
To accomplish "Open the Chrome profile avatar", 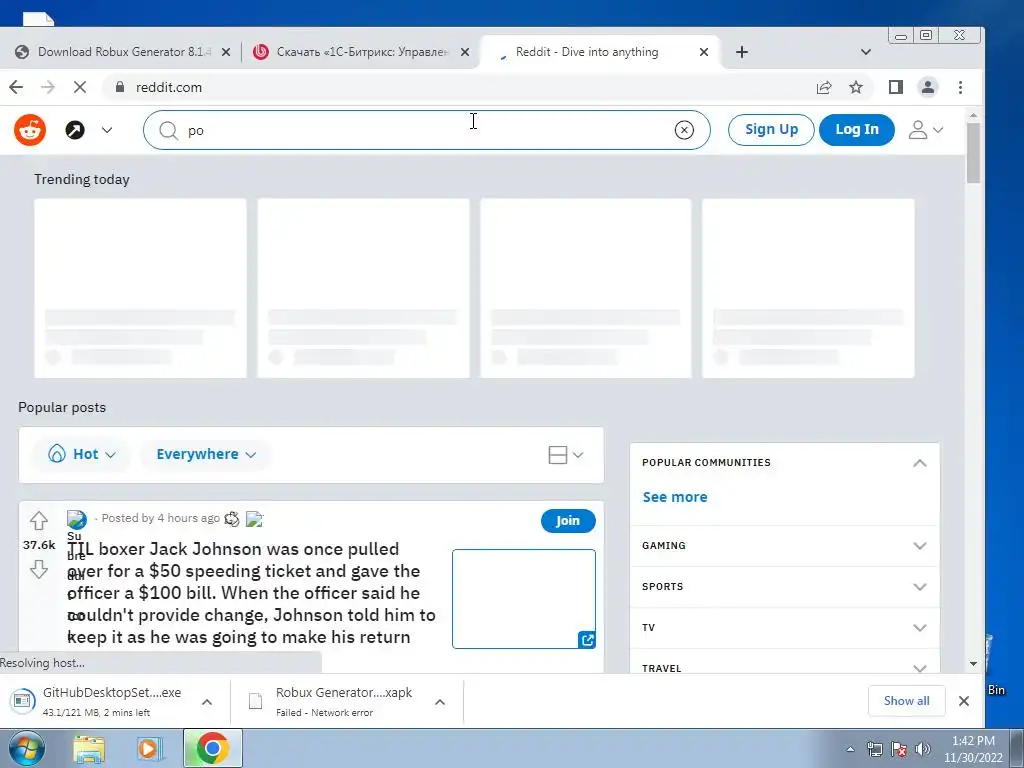I will pos(928,87).
